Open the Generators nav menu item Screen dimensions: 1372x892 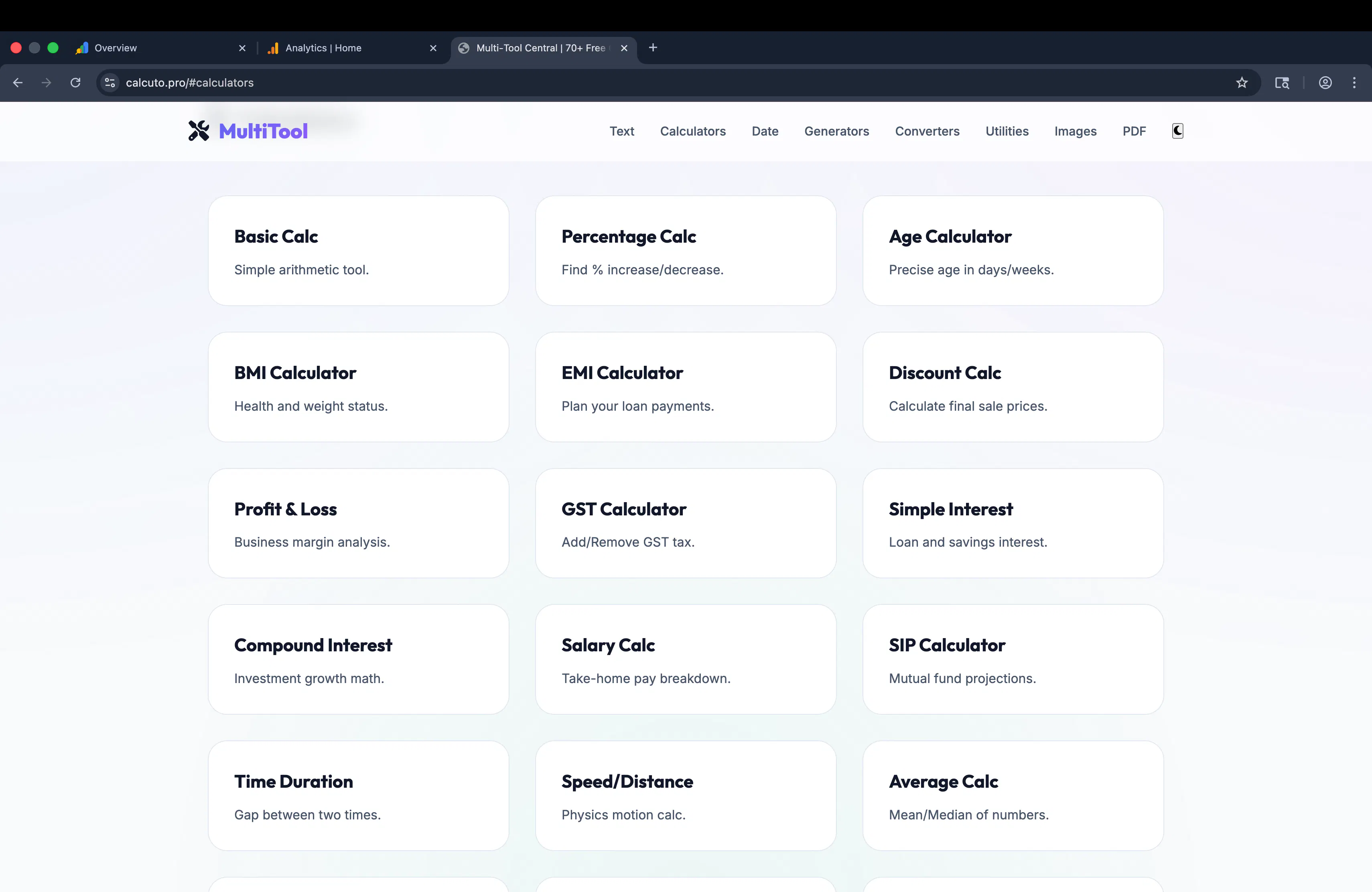836,132
